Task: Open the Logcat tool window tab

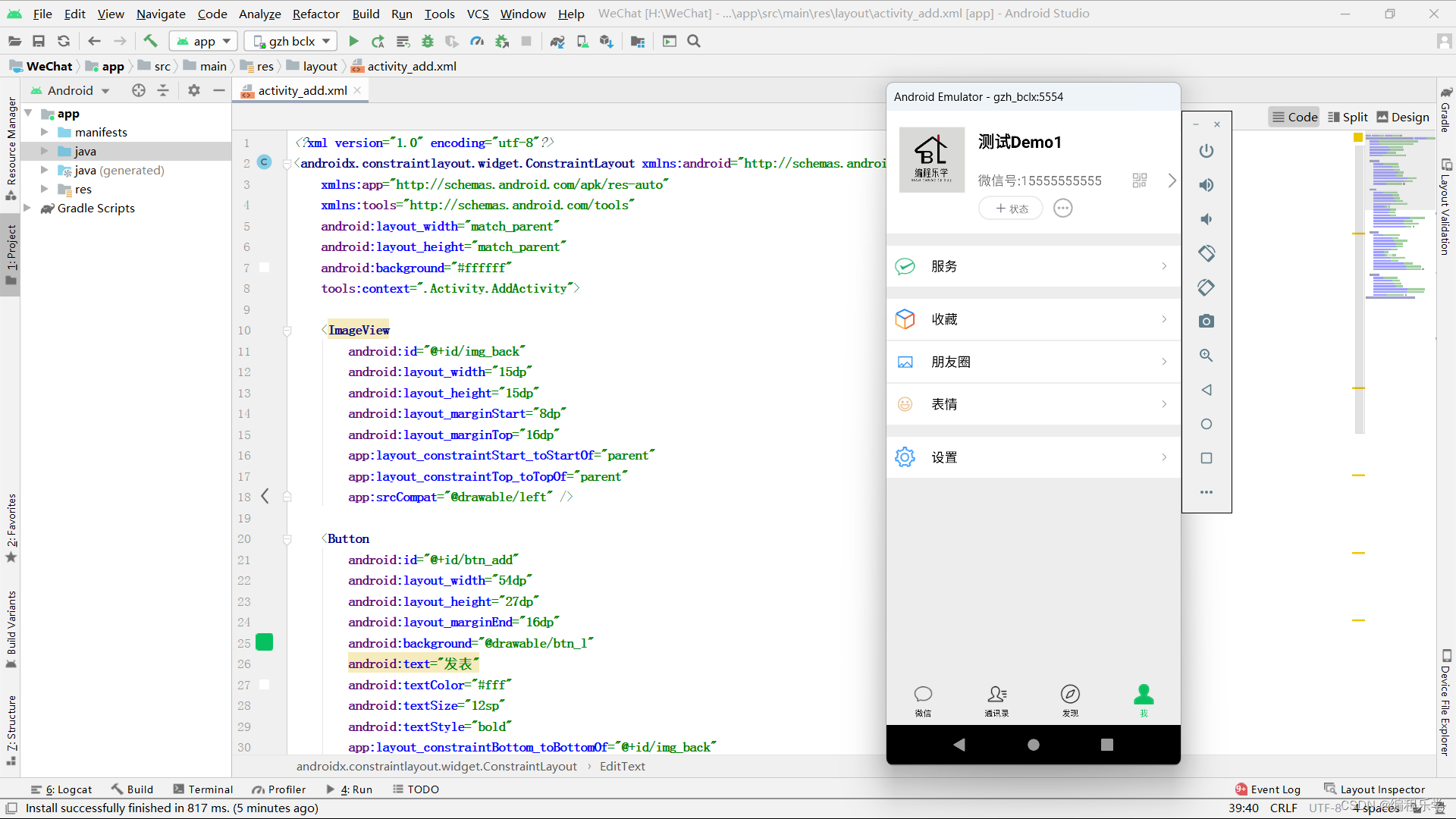Action: click(61, 789)
